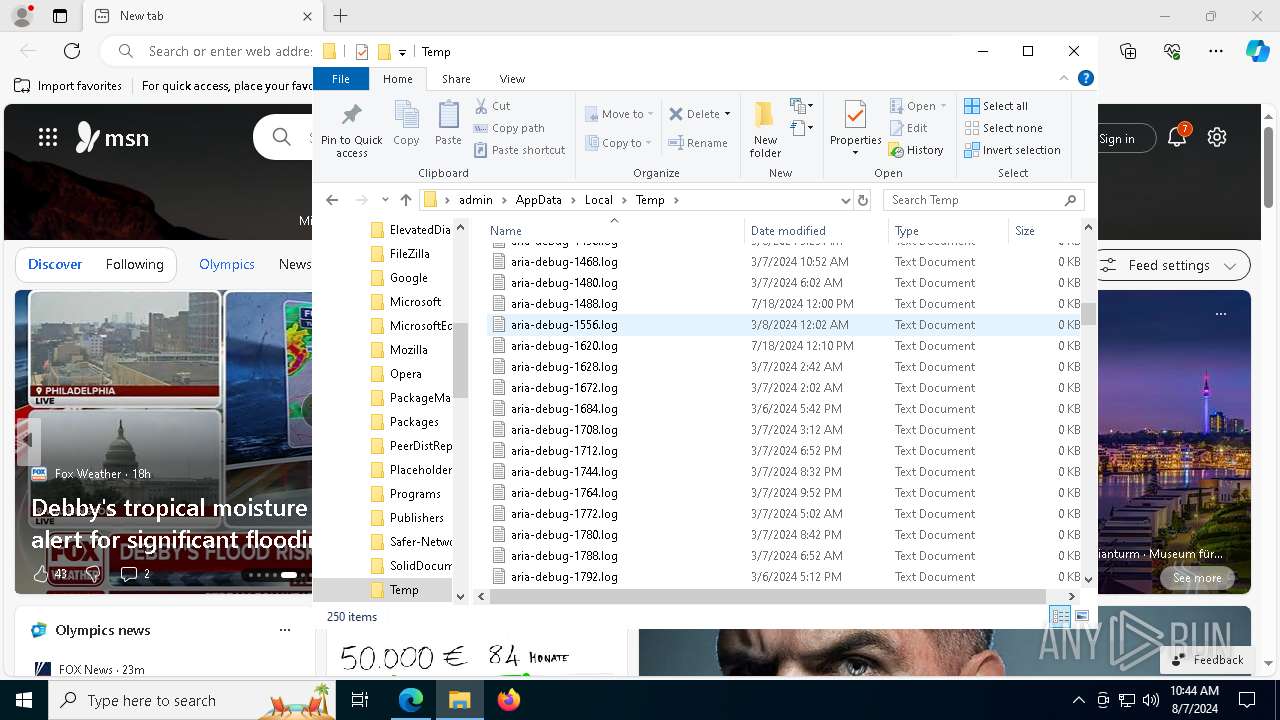The width and height of the screenshot is (1280, 720).
Task: Click the See more button on MSN
Action: (1197, 578)
